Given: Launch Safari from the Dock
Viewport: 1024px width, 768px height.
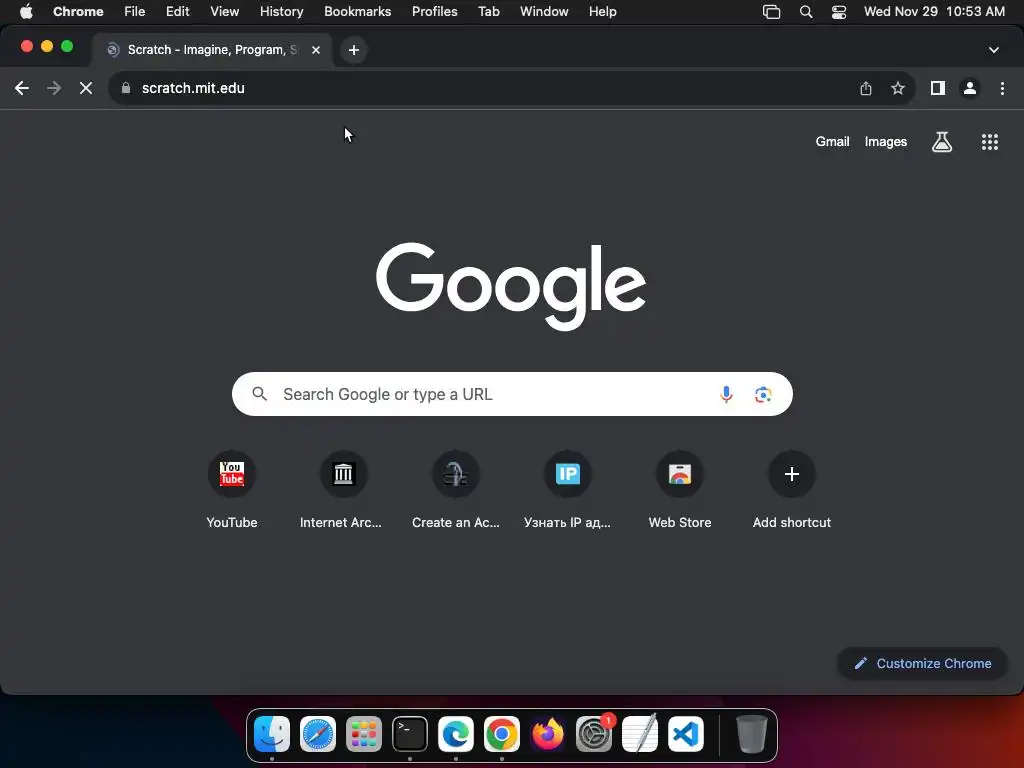Looking at the screenshot, I should [x=318, y=734].
